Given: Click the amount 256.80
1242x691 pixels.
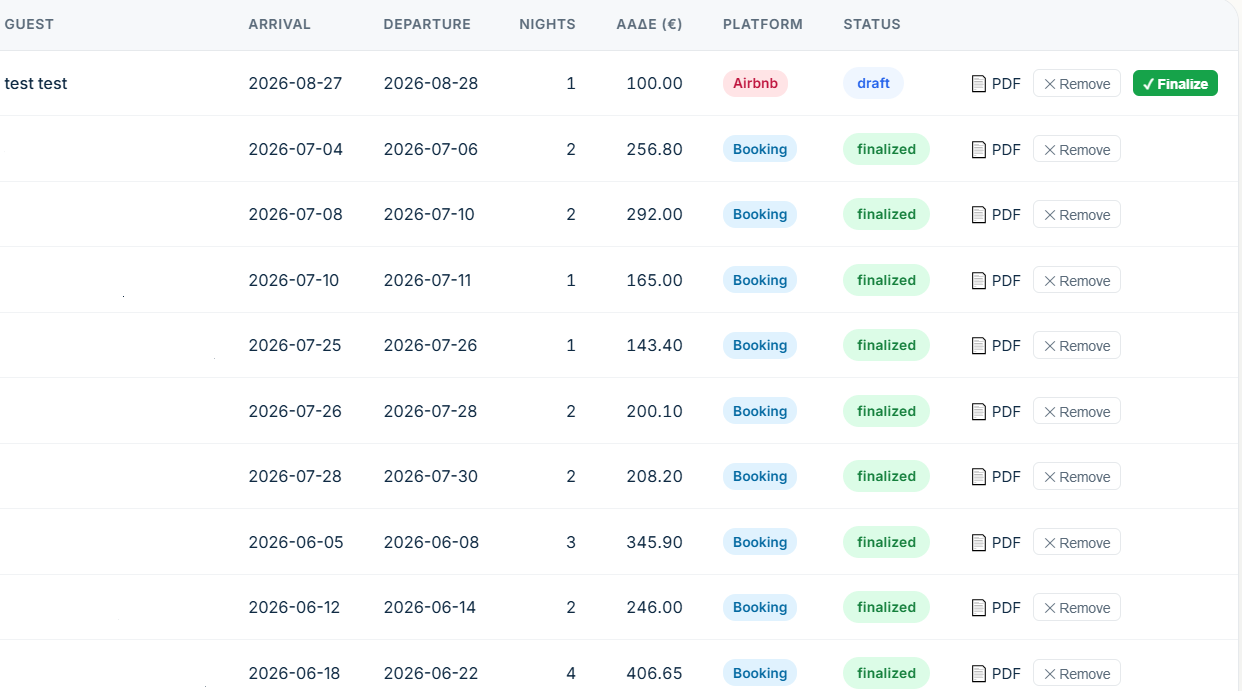Looking at the screenshot, I should click(x=655, y=149).
